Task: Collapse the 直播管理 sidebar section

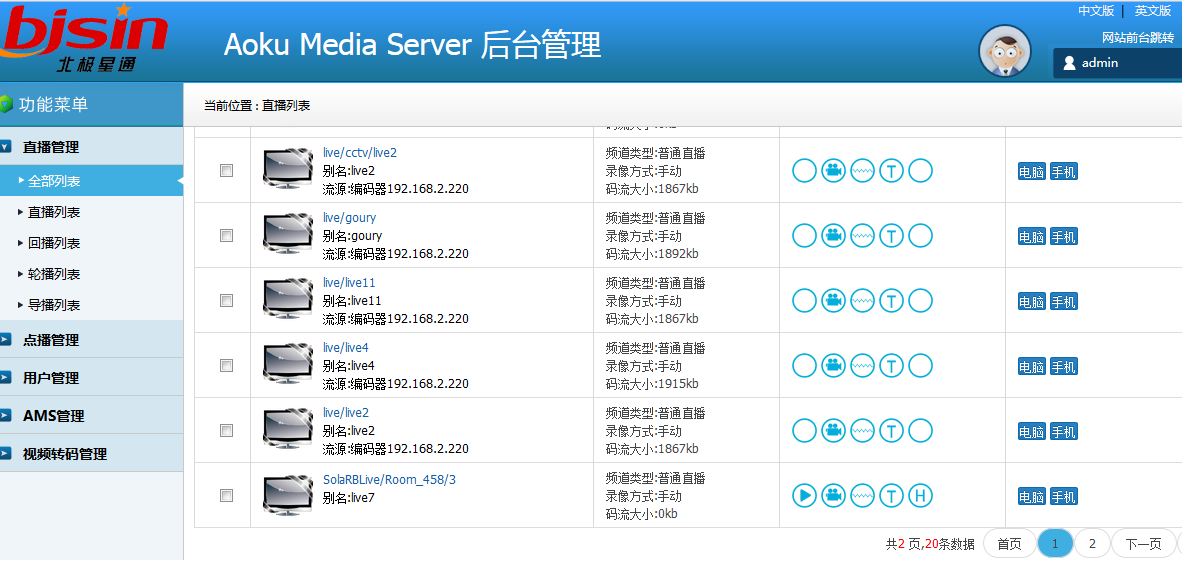Action: (51, 147)
